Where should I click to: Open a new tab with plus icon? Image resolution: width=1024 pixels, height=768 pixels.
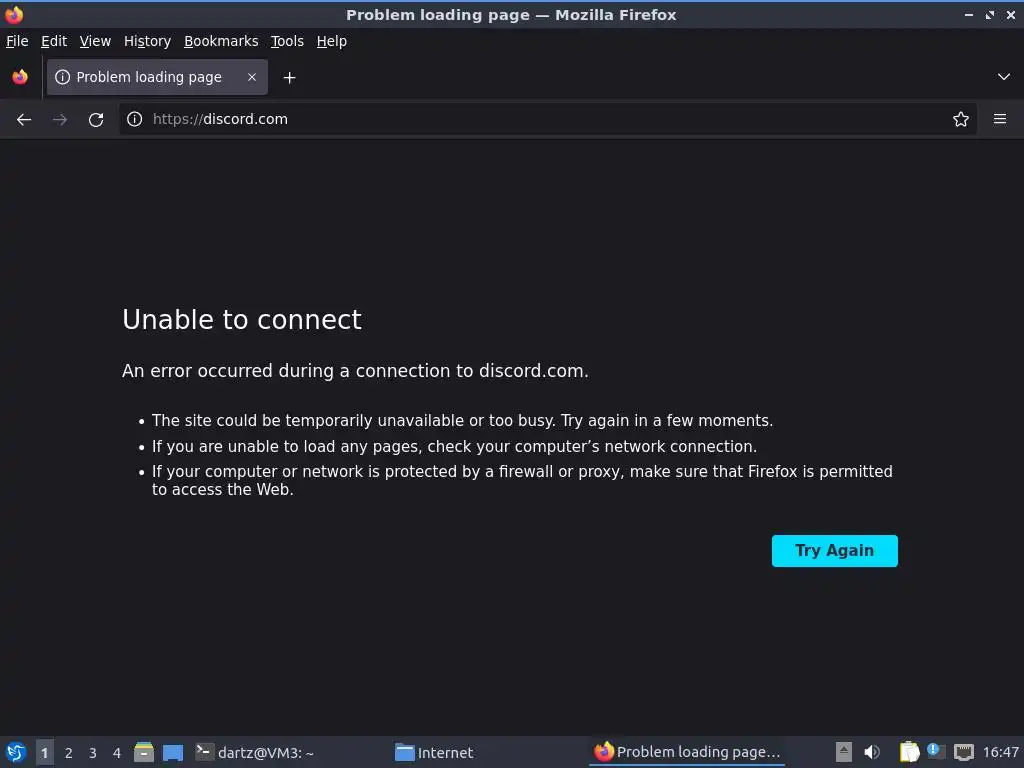pos(289,78)
